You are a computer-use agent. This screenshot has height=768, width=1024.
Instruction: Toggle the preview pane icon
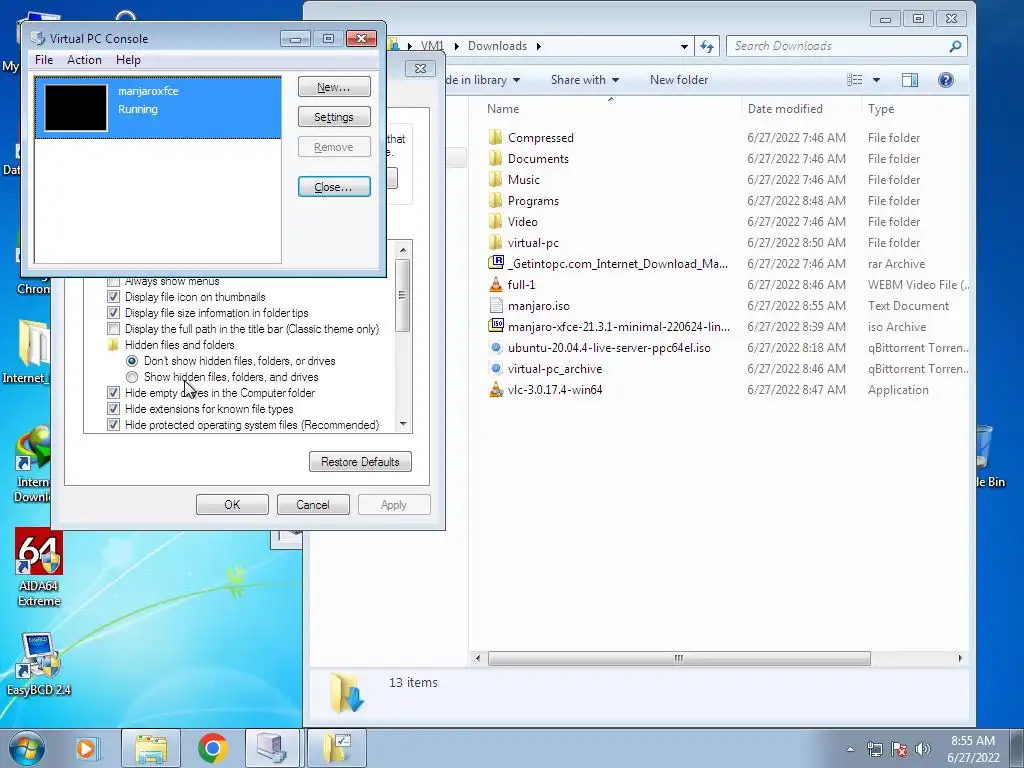coord(910,80)
